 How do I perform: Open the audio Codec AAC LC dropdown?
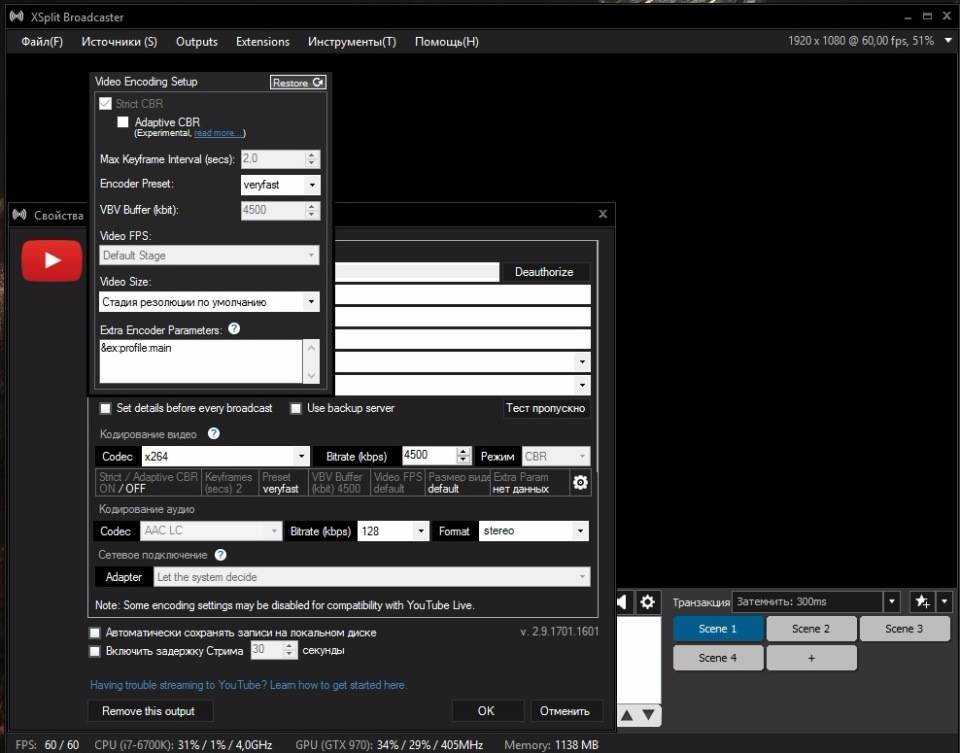pos(211,531)
